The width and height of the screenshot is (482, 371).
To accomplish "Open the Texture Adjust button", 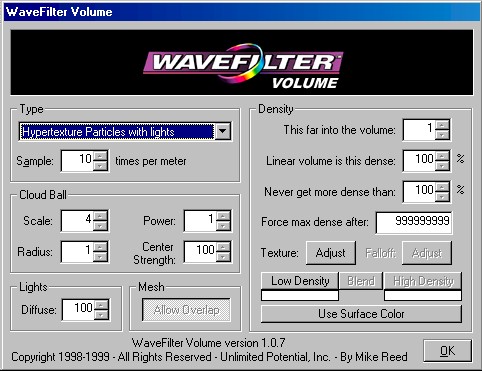I will pos(331,253).
